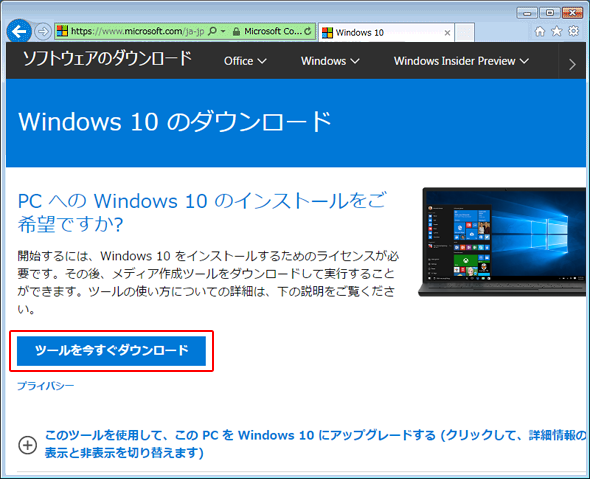Open the address bar dropdown arrow

[x=223, y=31]
